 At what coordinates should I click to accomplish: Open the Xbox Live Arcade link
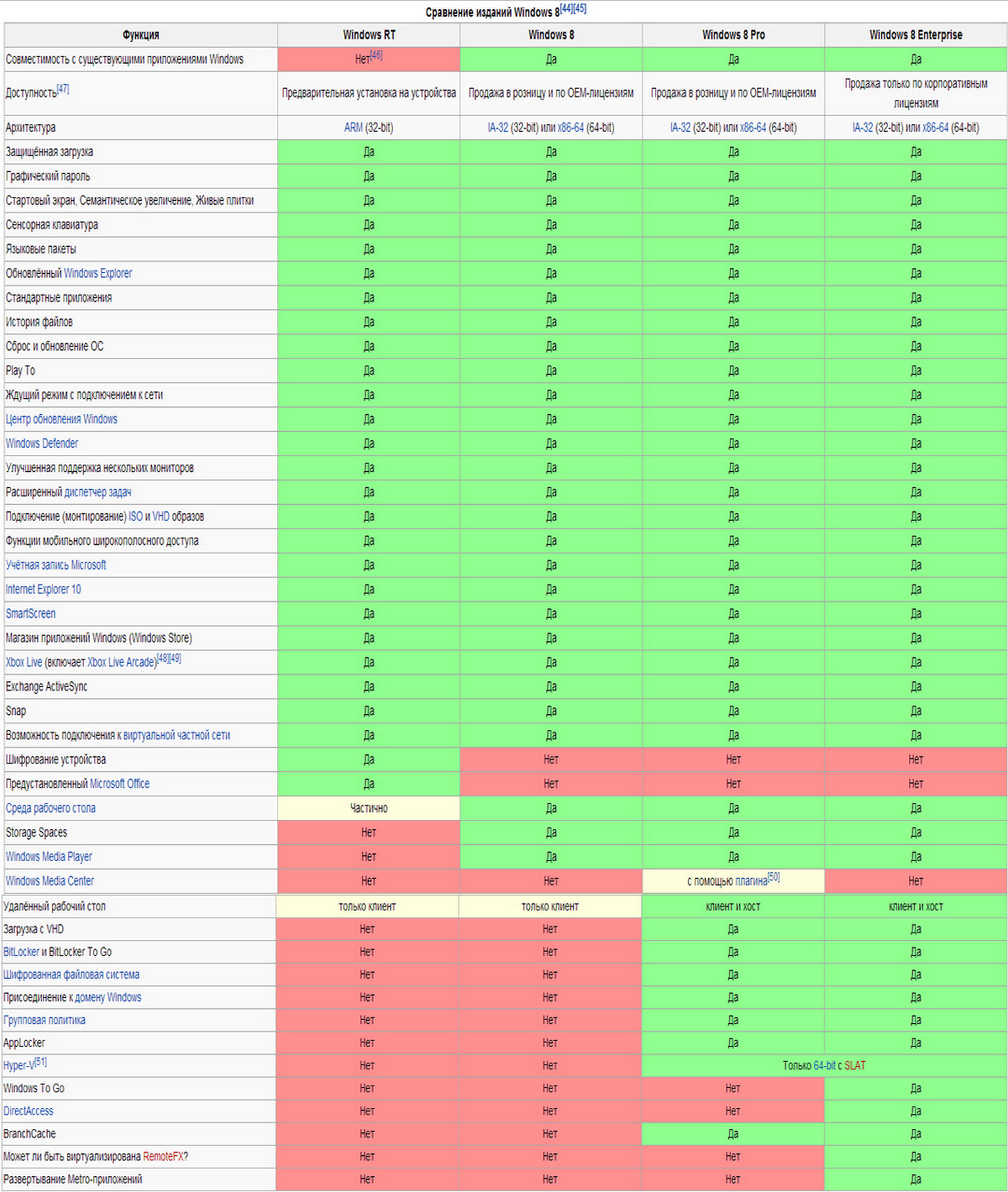tap(122, 662)
